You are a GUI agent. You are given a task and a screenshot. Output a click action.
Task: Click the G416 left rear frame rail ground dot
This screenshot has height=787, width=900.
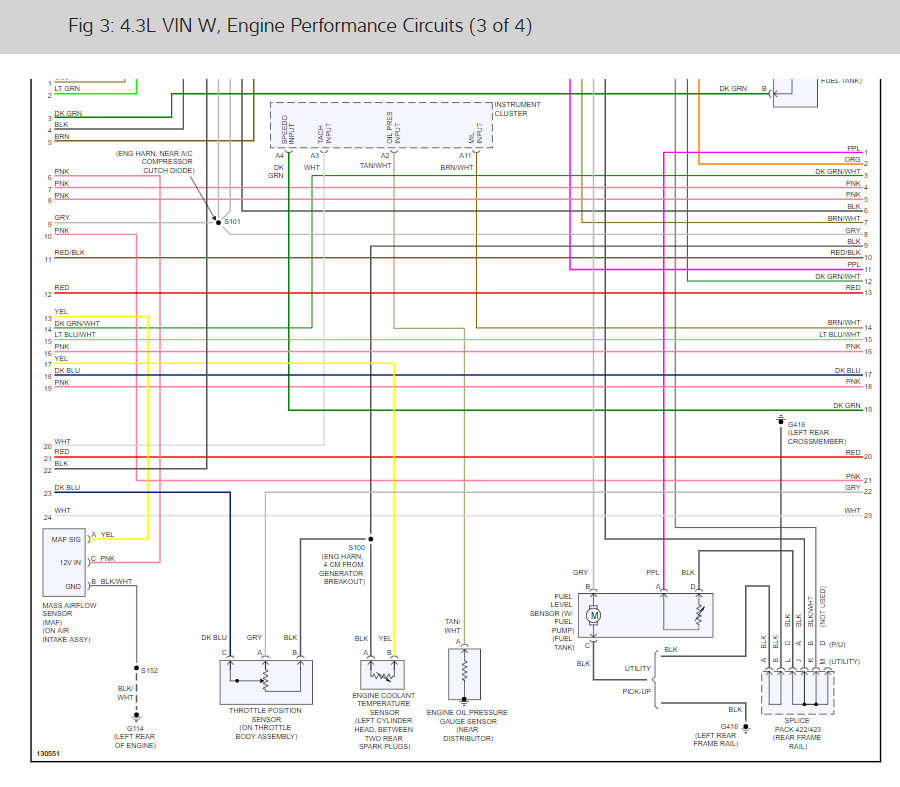click(x=746, y=727)
